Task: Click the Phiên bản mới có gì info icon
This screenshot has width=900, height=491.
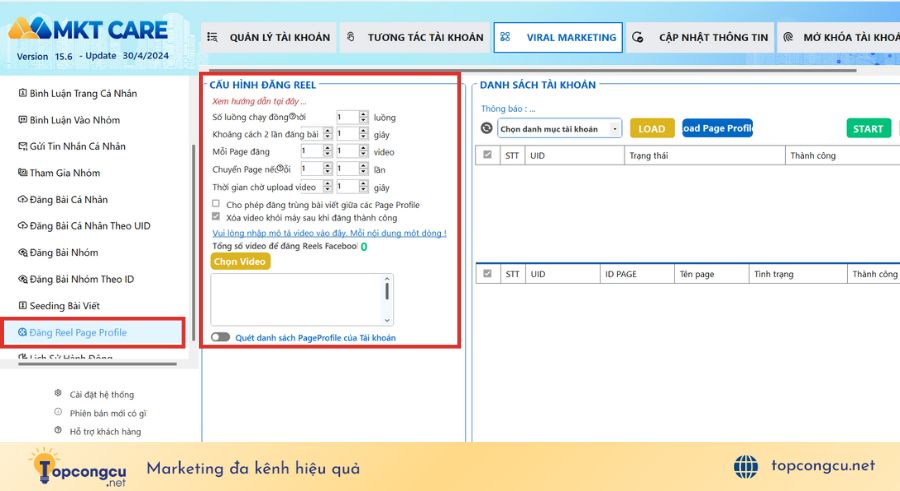Action: click(58, 412)
